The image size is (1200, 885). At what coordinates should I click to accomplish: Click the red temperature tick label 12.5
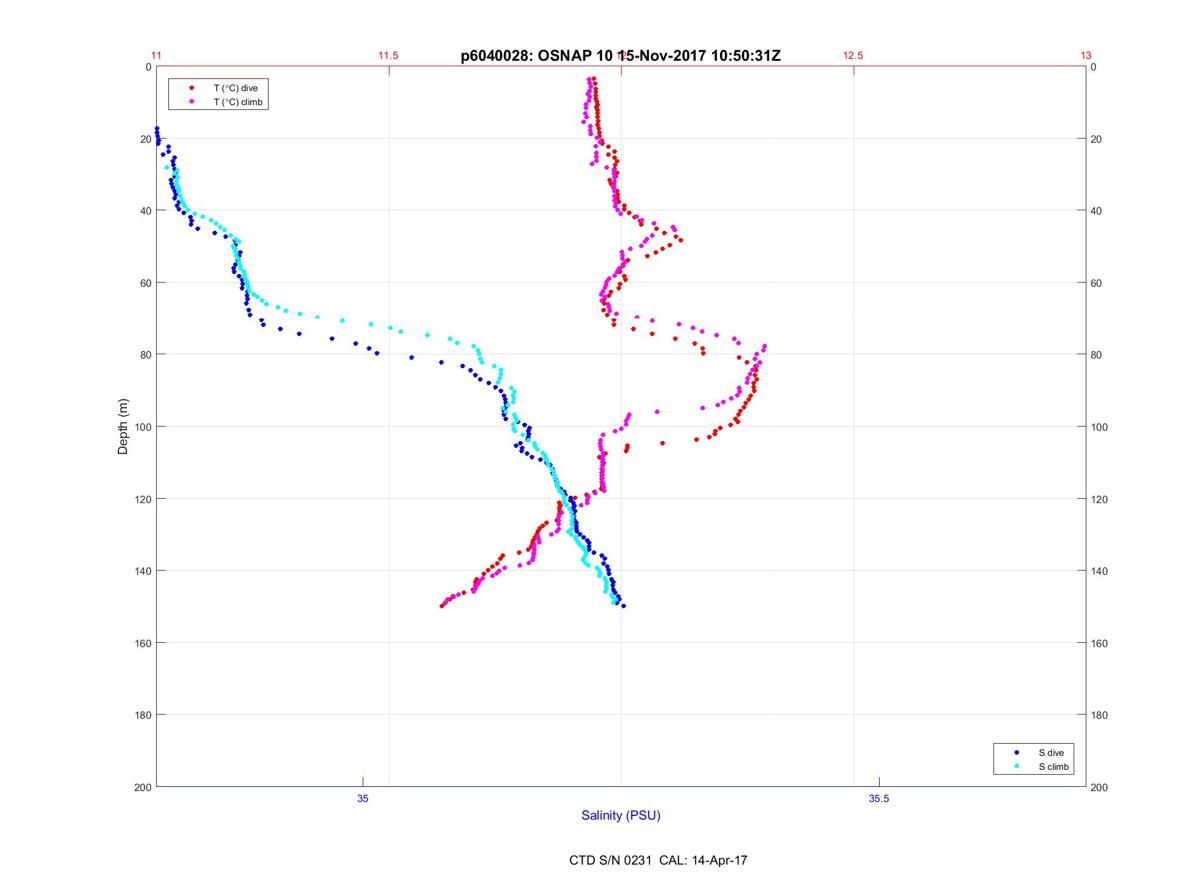pyautogui.click(x=853, y=56)
